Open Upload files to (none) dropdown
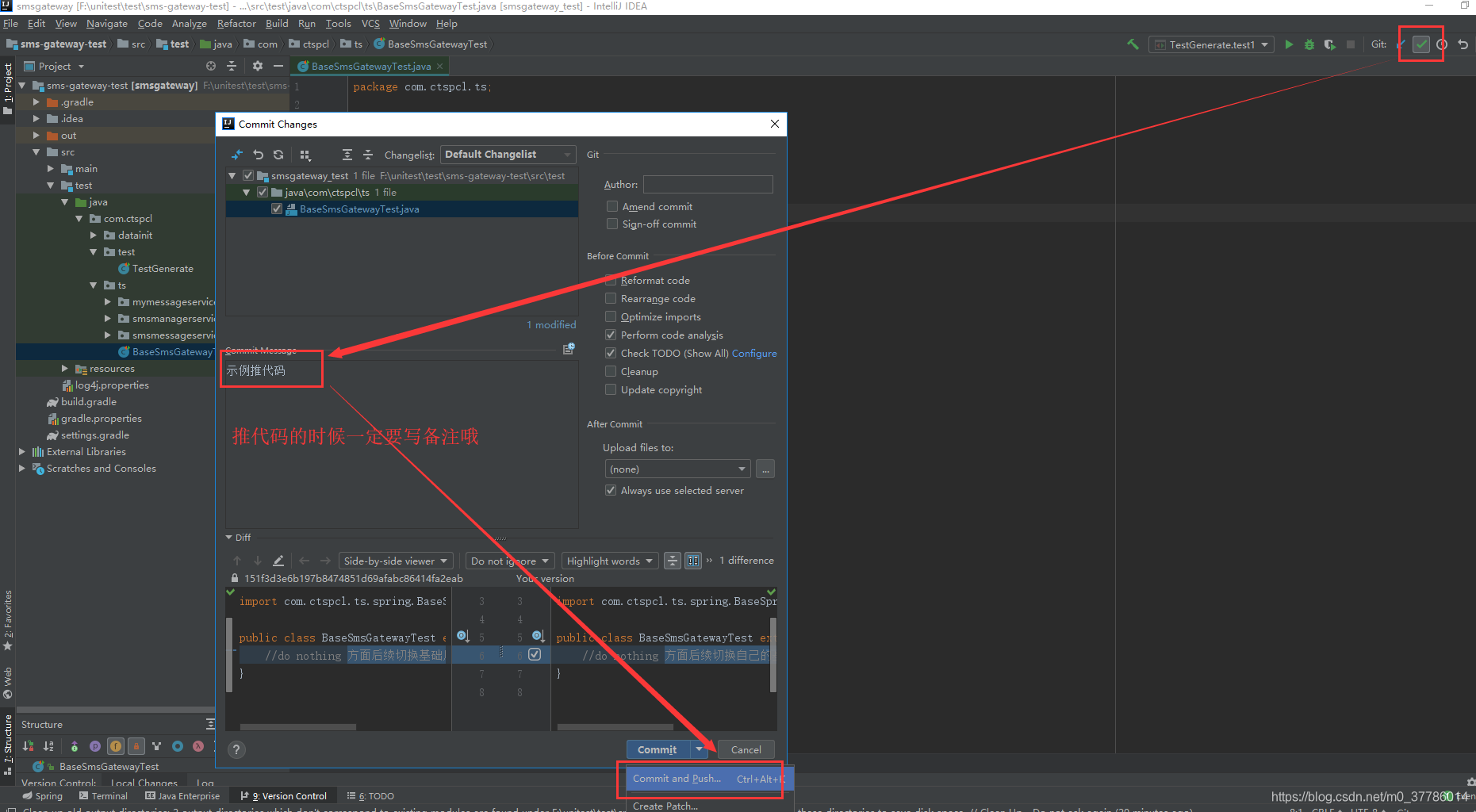The width and height of the screenshot is (1476, 812). (x=677, y=469)
